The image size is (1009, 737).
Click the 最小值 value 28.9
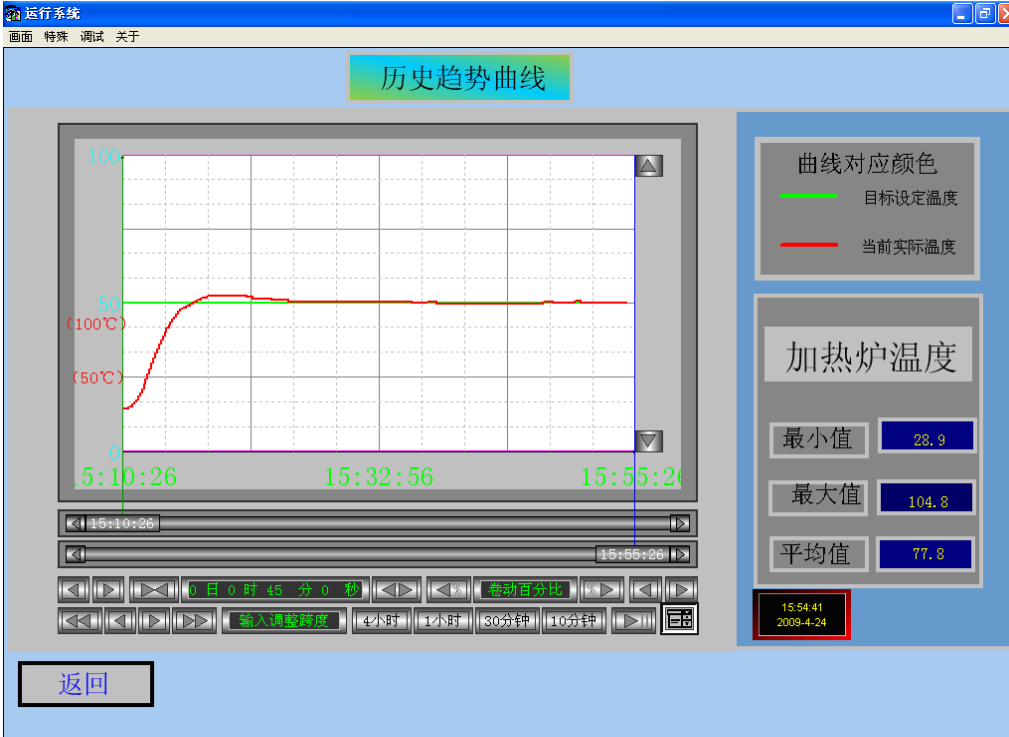927,436
